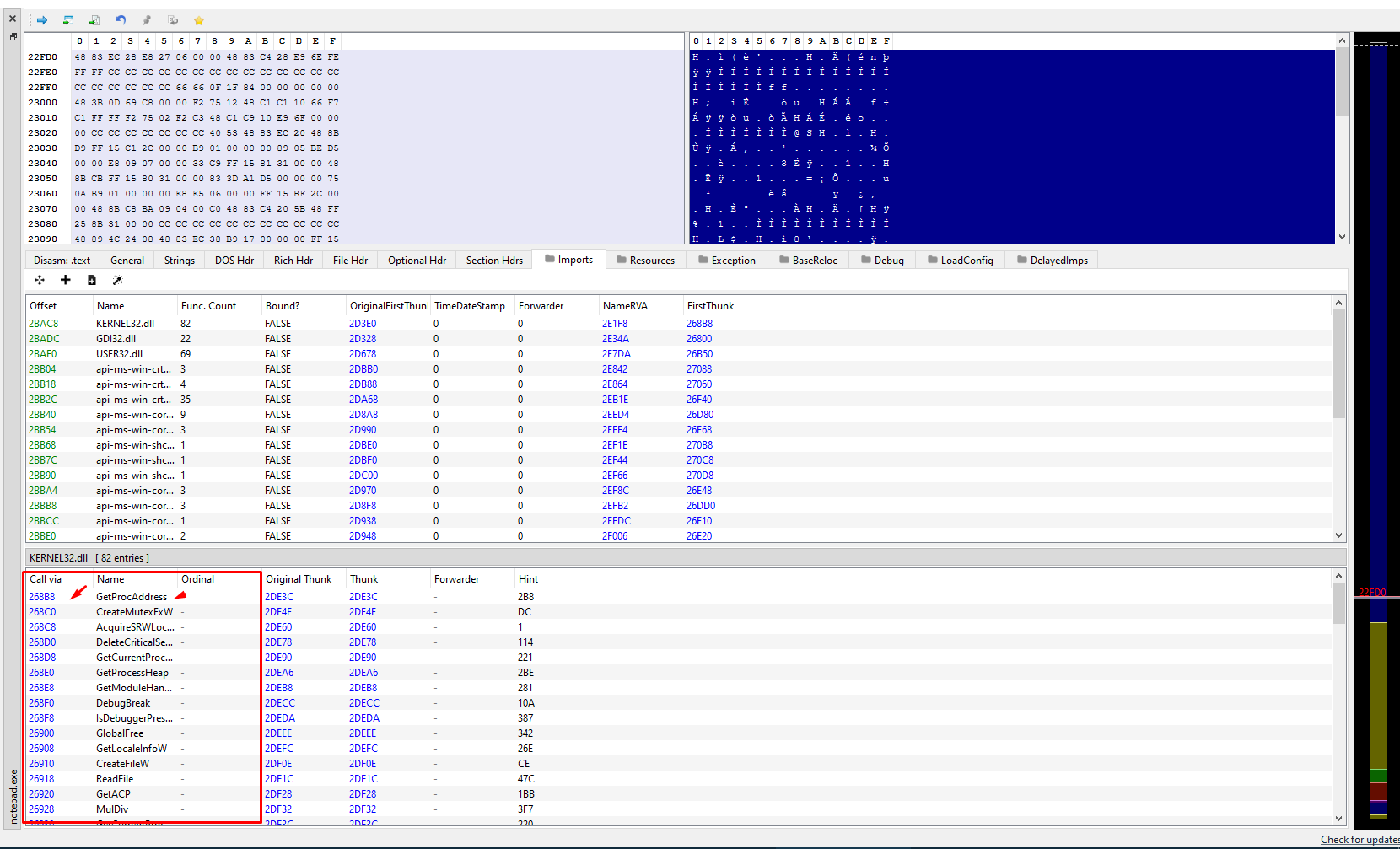Open the DelayedImps tab
The height and width of the screenshot is (849, 1400).
(x=1053, y=261)
